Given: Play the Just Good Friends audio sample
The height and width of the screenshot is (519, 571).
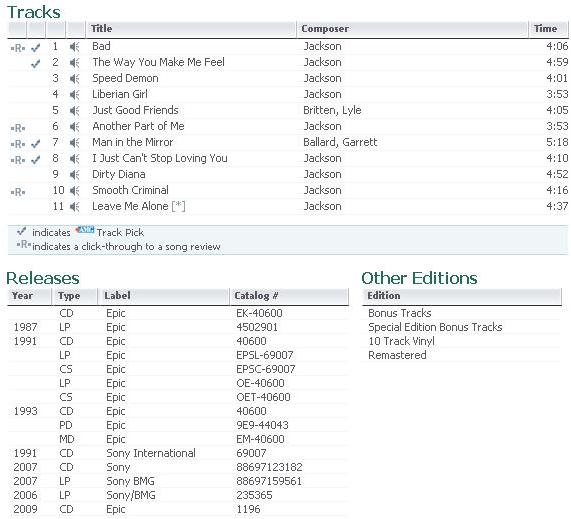Looking at the screenshot, I should pyautogui.click(x=75, y=111).
